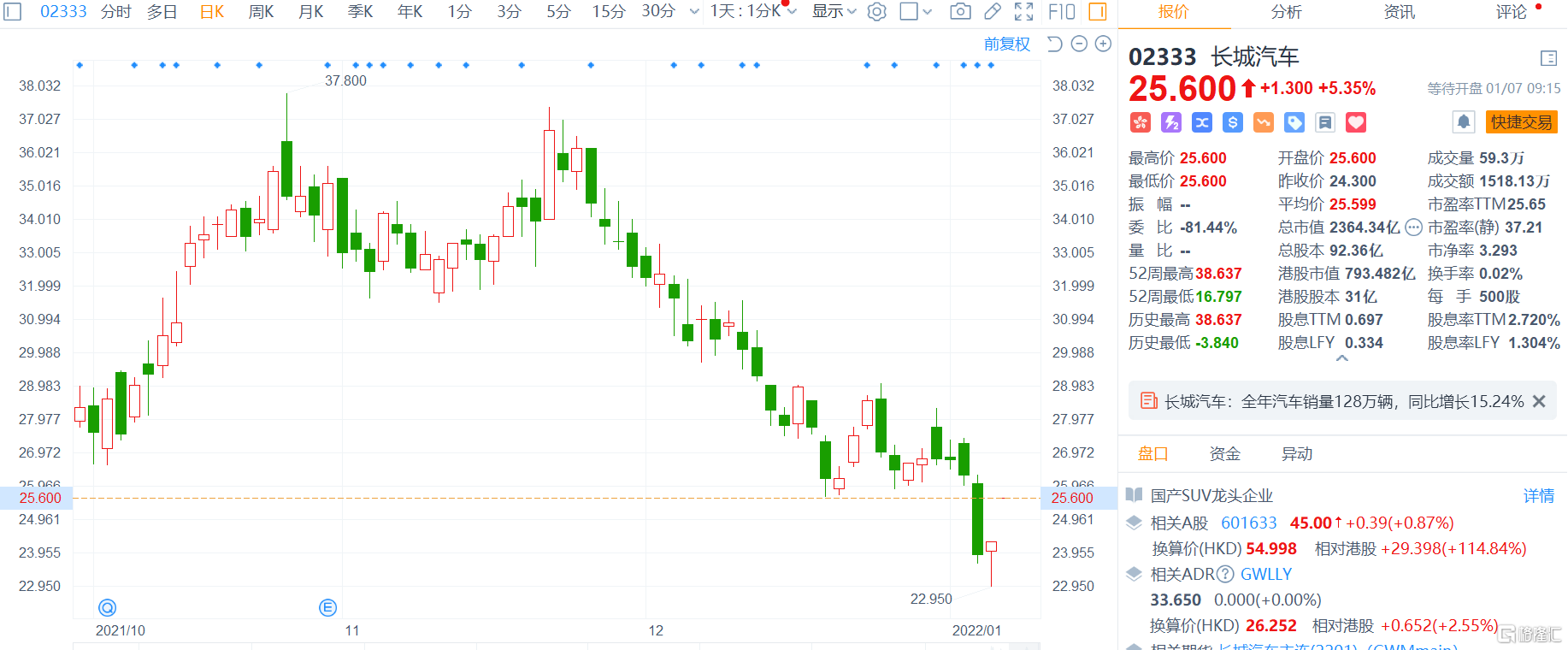
Task: Switch chart to fullscreen mode
Action: pyautogui.click(x=1023, y=11)
